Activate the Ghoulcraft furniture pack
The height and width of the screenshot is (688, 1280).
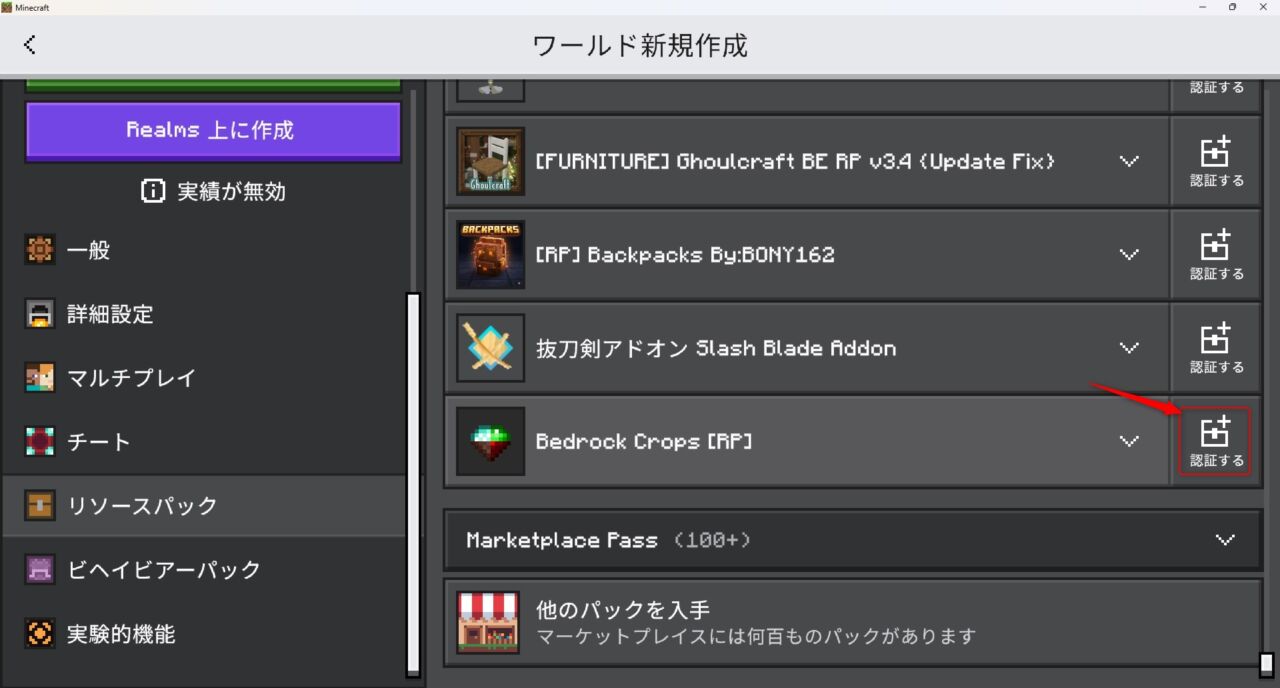point(1216,161)
